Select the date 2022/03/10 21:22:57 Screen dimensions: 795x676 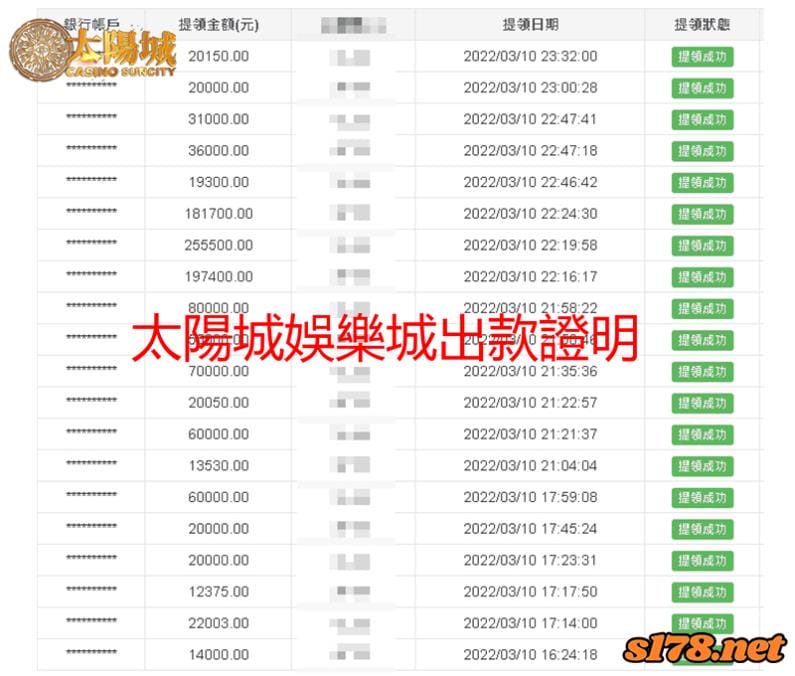[x=530, y=403]
